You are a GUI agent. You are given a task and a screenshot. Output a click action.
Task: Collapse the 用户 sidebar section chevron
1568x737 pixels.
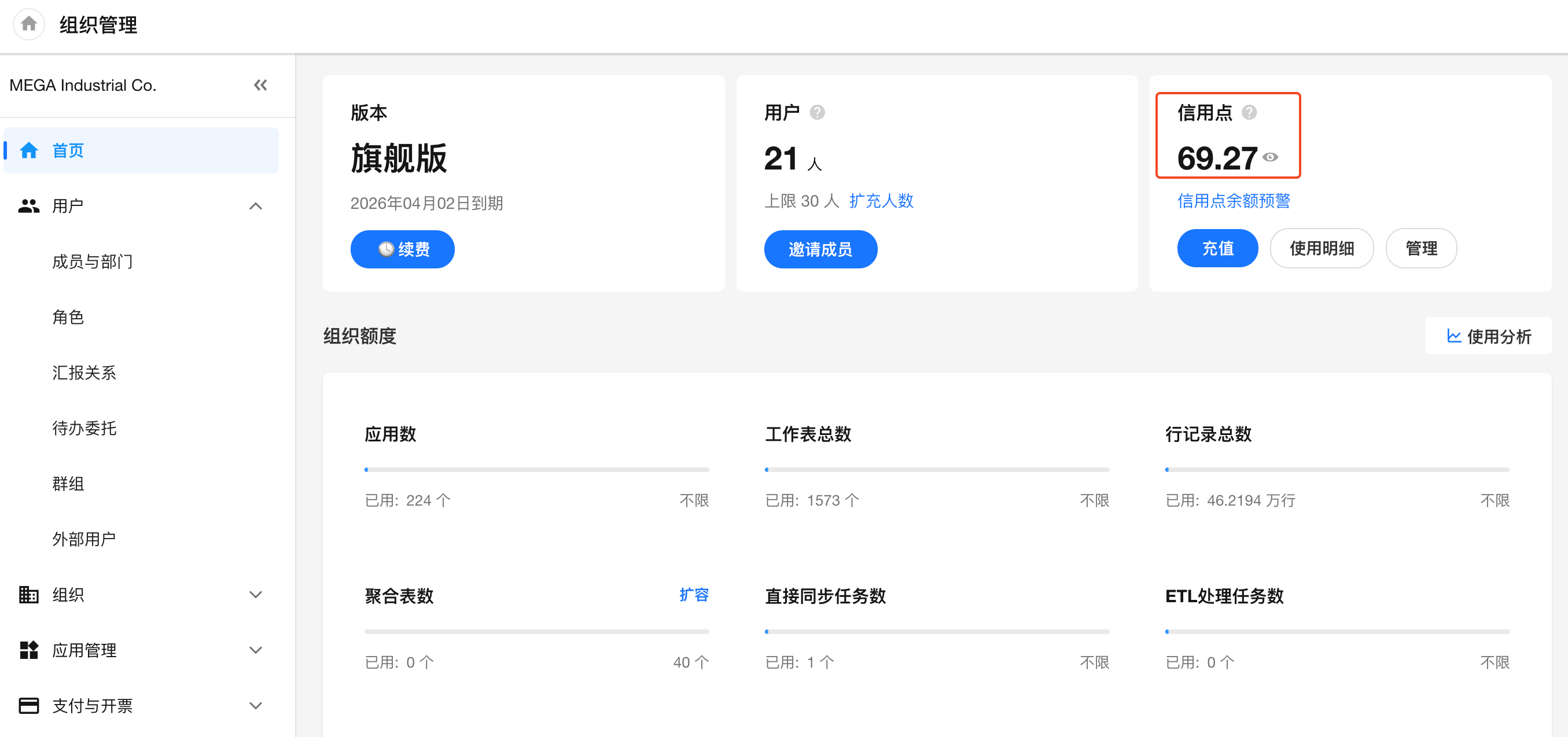point(256,206)
